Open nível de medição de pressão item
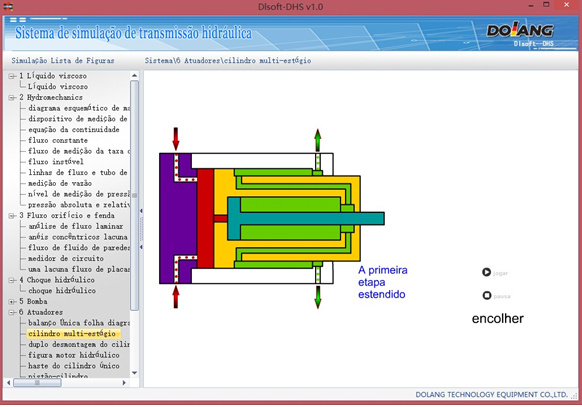The width and height of the screenshot is (582, 407). coord(79,194)
